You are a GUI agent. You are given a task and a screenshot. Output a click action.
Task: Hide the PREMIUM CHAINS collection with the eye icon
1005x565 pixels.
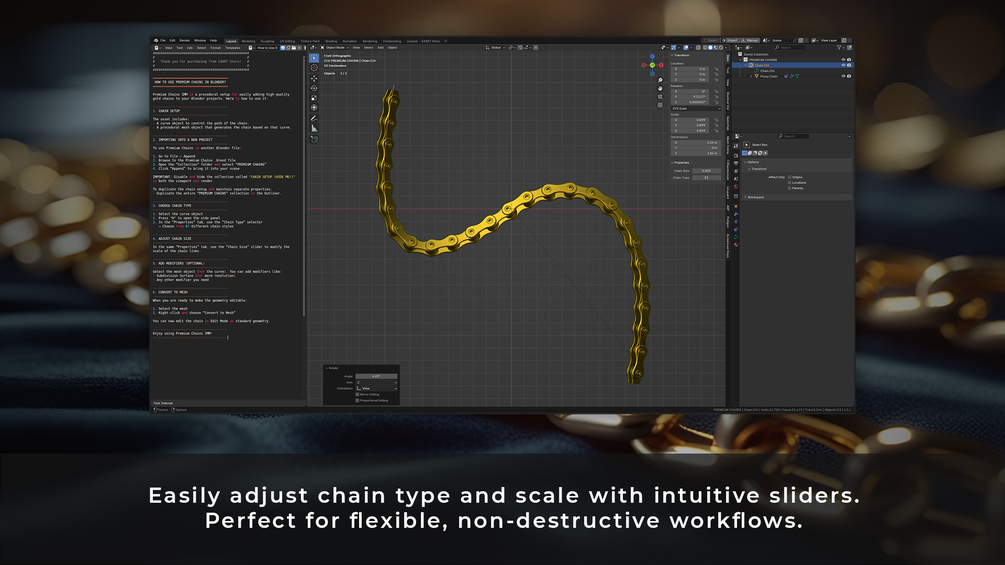click(x=843, y=60)
